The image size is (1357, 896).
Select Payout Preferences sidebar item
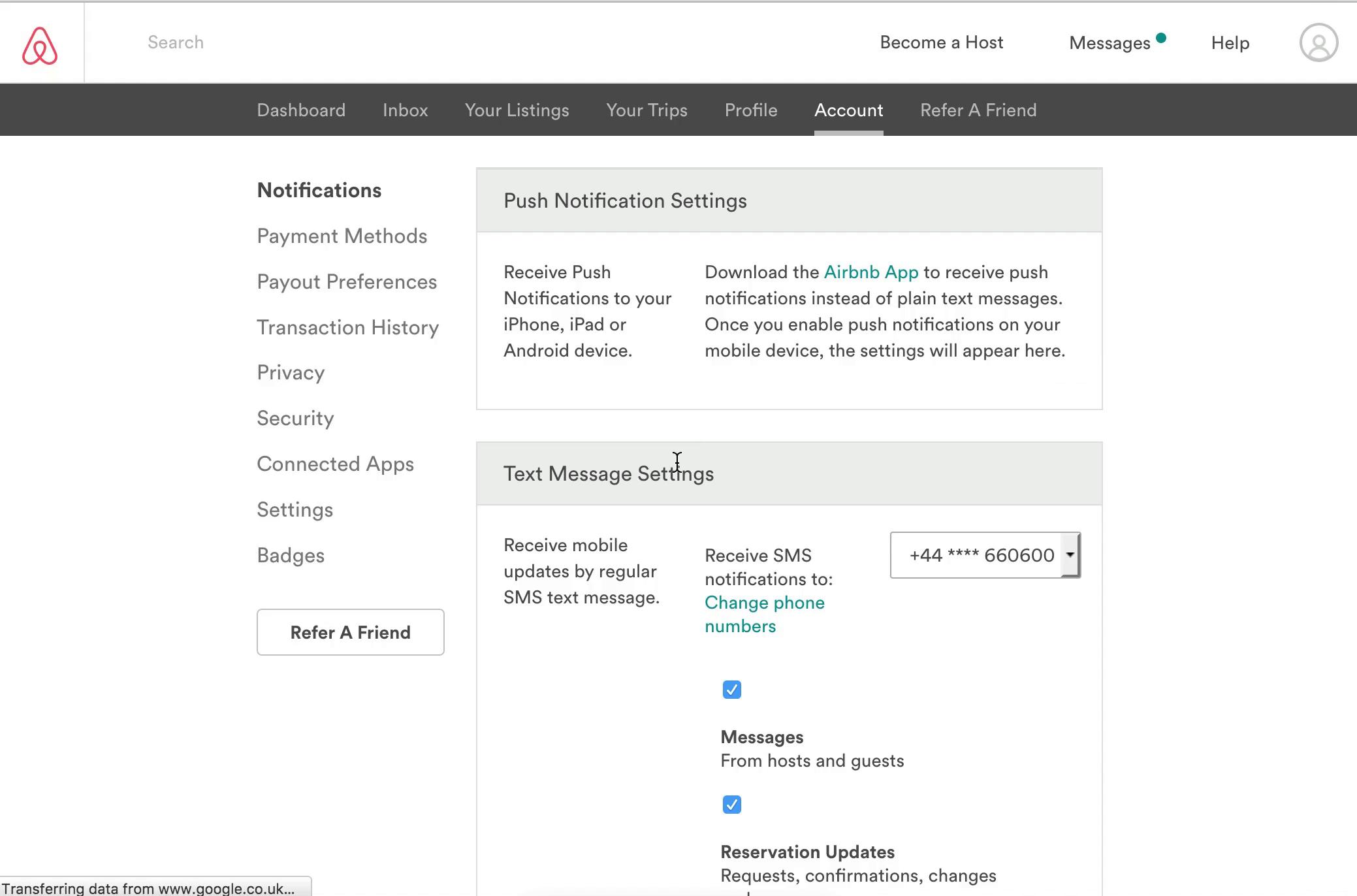346,282
